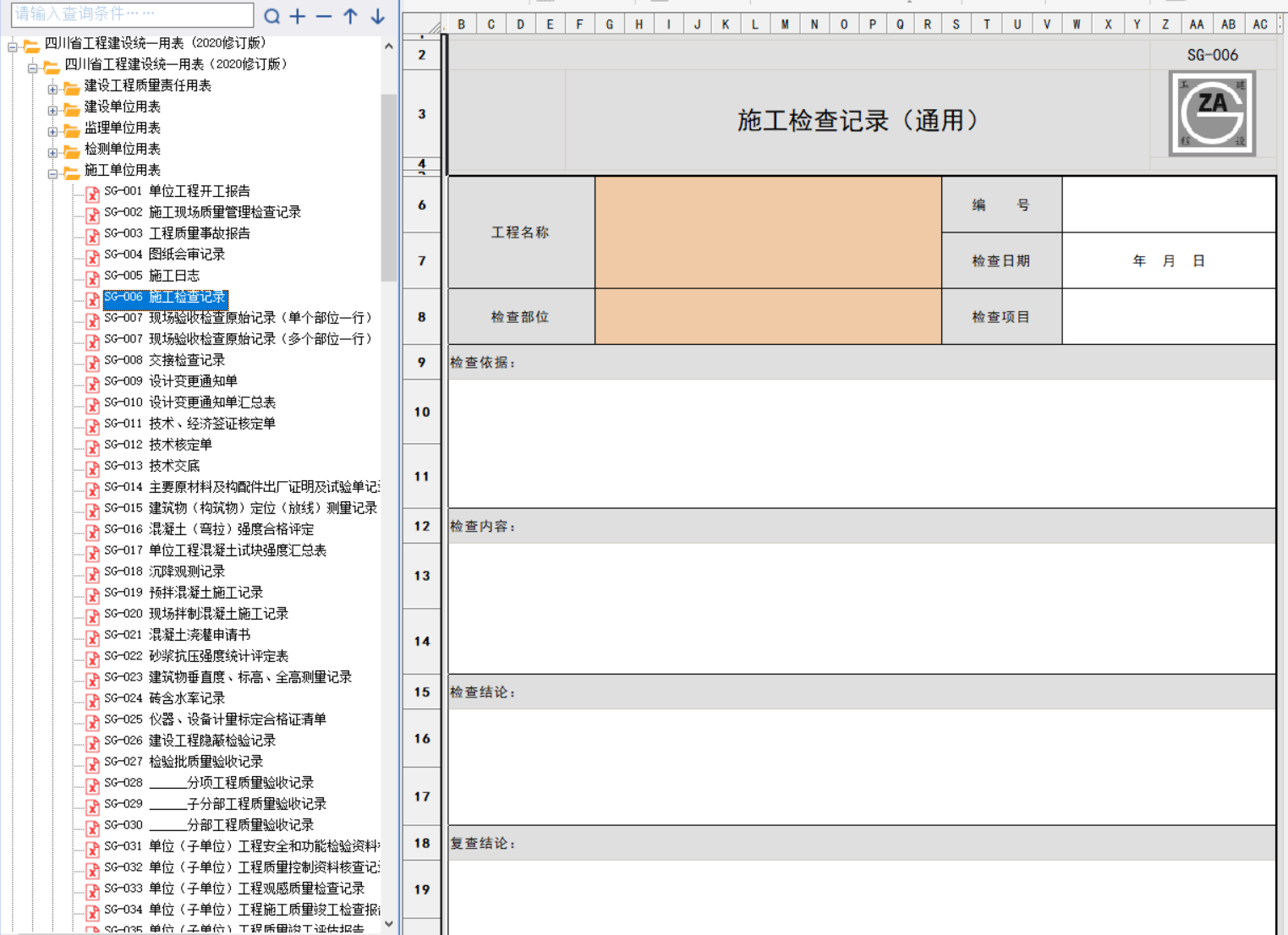Collapse the 施工单位用表 folder
Image resolution: width=1288 pixels, height=935 pixels.
(x=53, y=173)
